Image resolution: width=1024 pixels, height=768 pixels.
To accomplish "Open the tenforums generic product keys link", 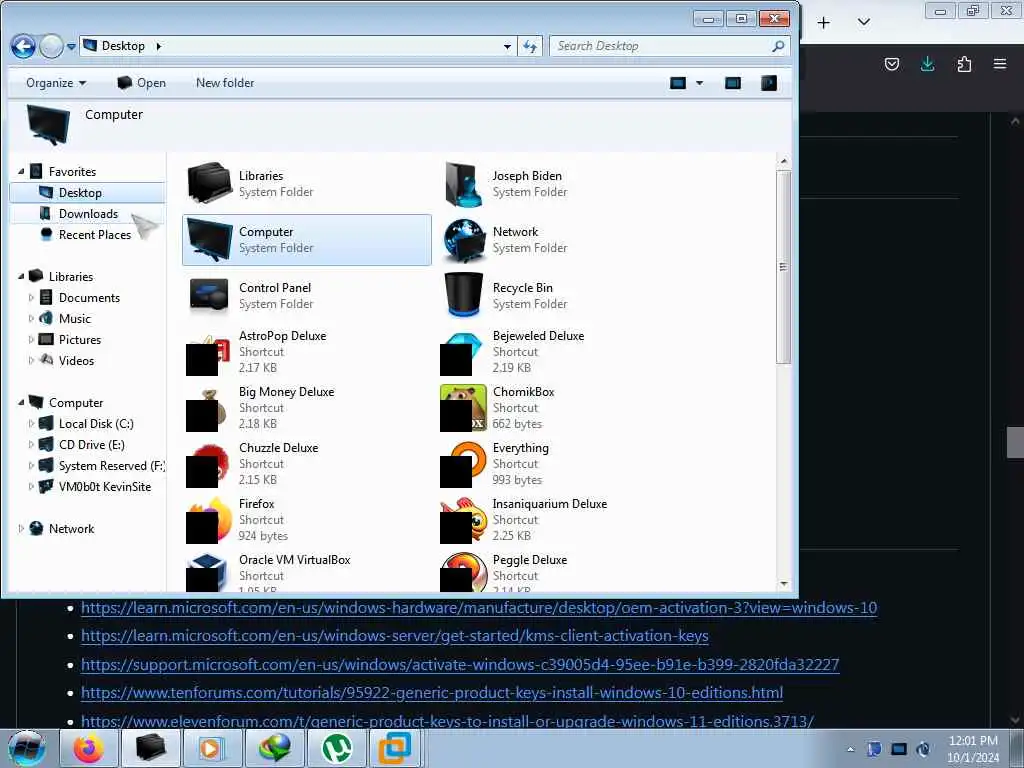I will pos(432,693).
